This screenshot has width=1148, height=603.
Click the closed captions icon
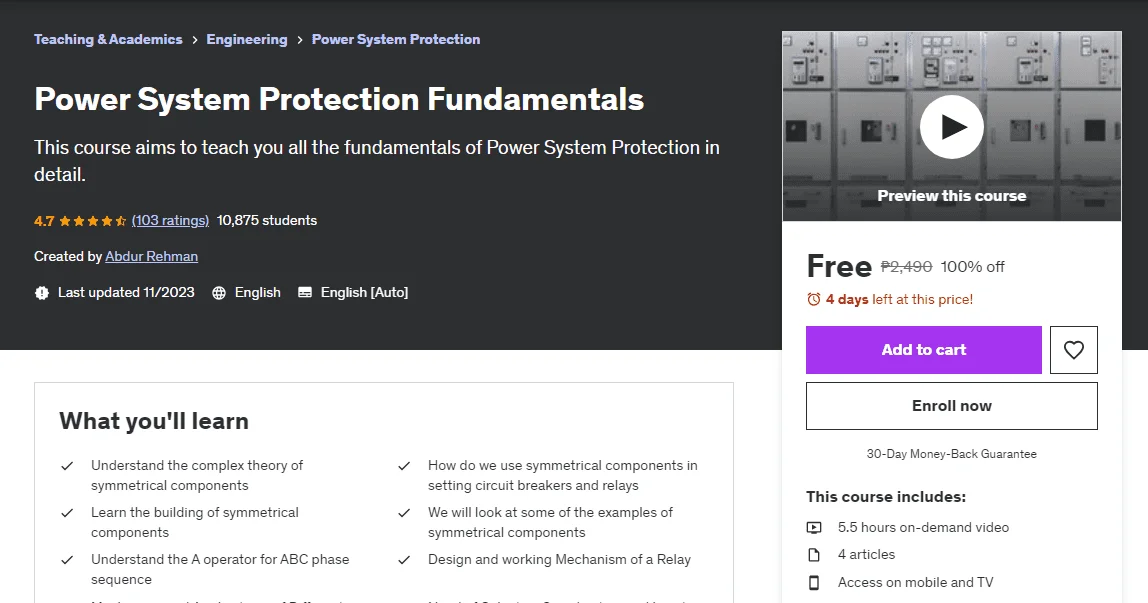pos(305,293)
